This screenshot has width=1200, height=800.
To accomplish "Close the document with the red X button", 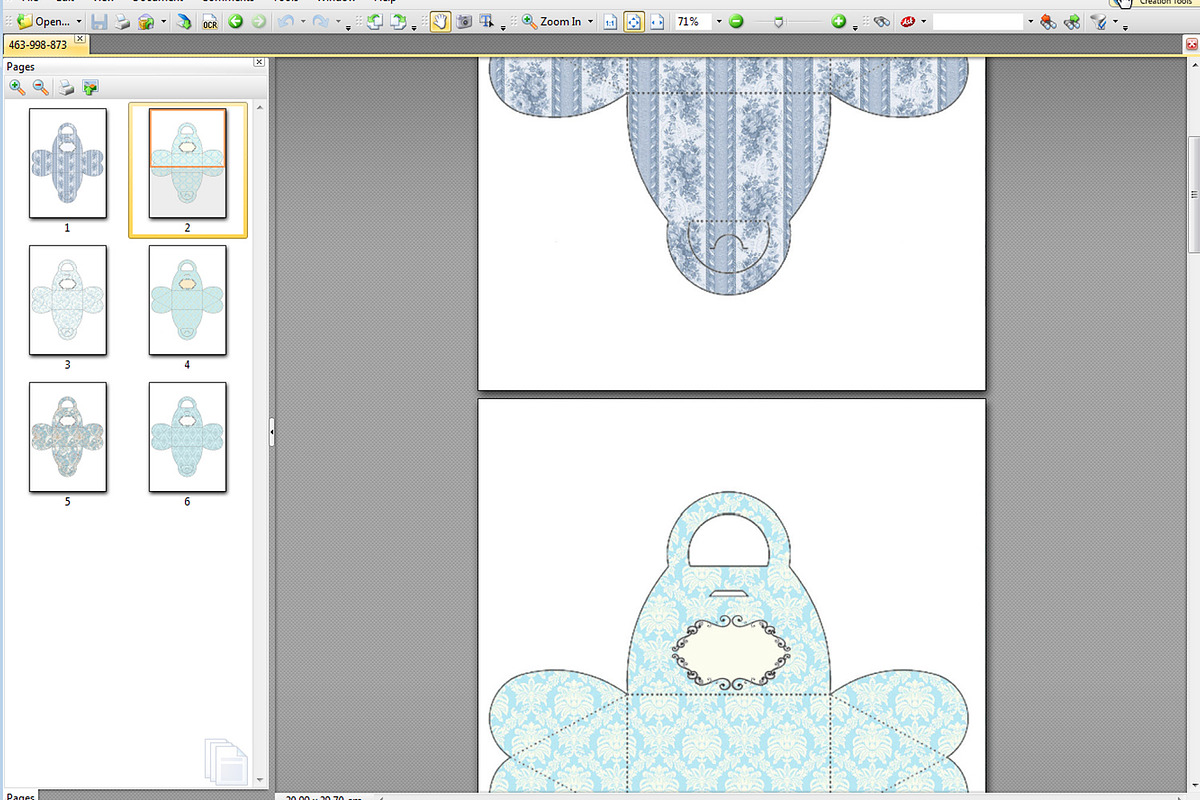I will [x=1192, y=44].
